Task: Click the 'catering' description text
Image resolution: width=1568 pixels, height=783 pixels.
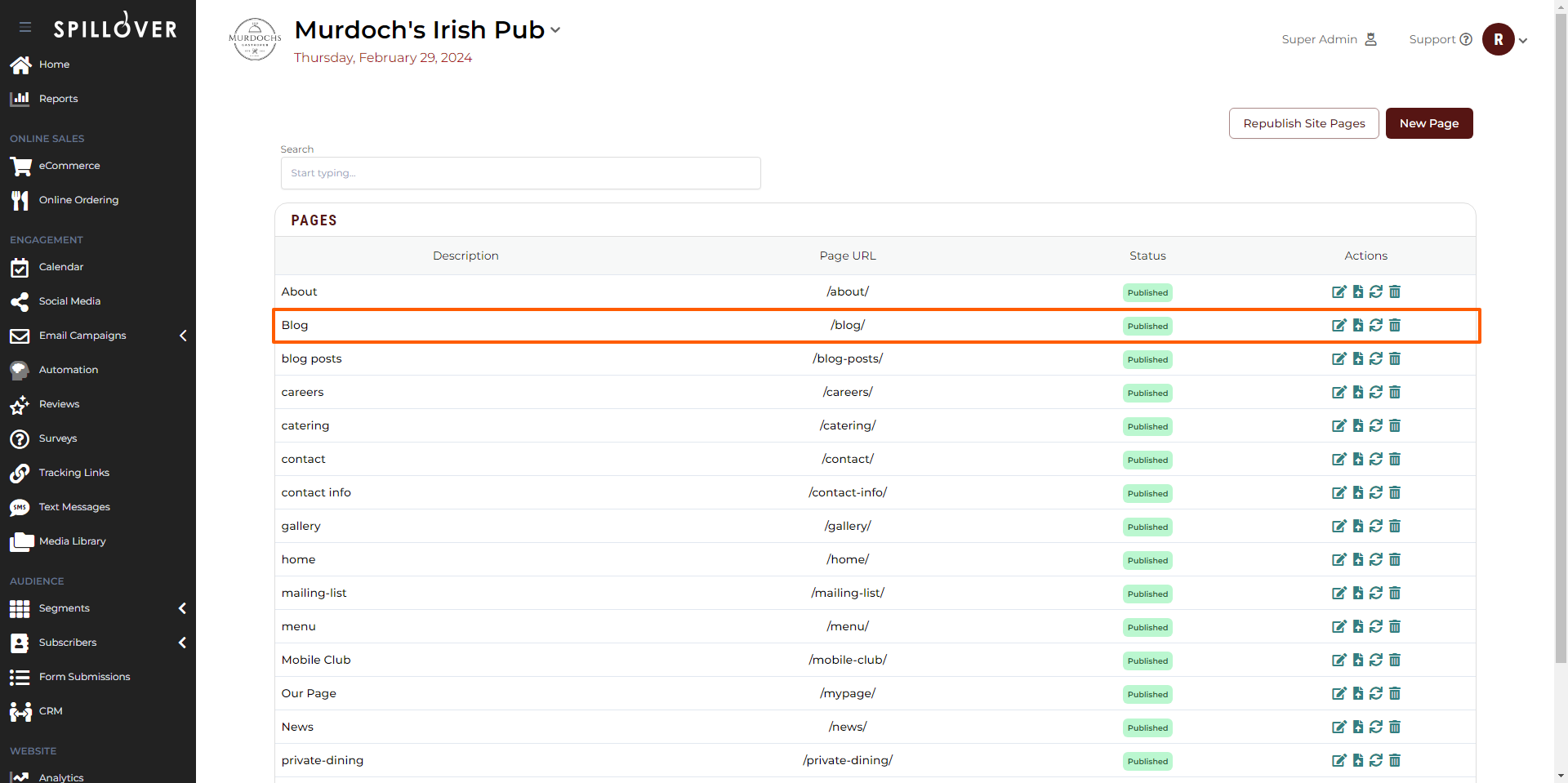Action: [305, 425]
